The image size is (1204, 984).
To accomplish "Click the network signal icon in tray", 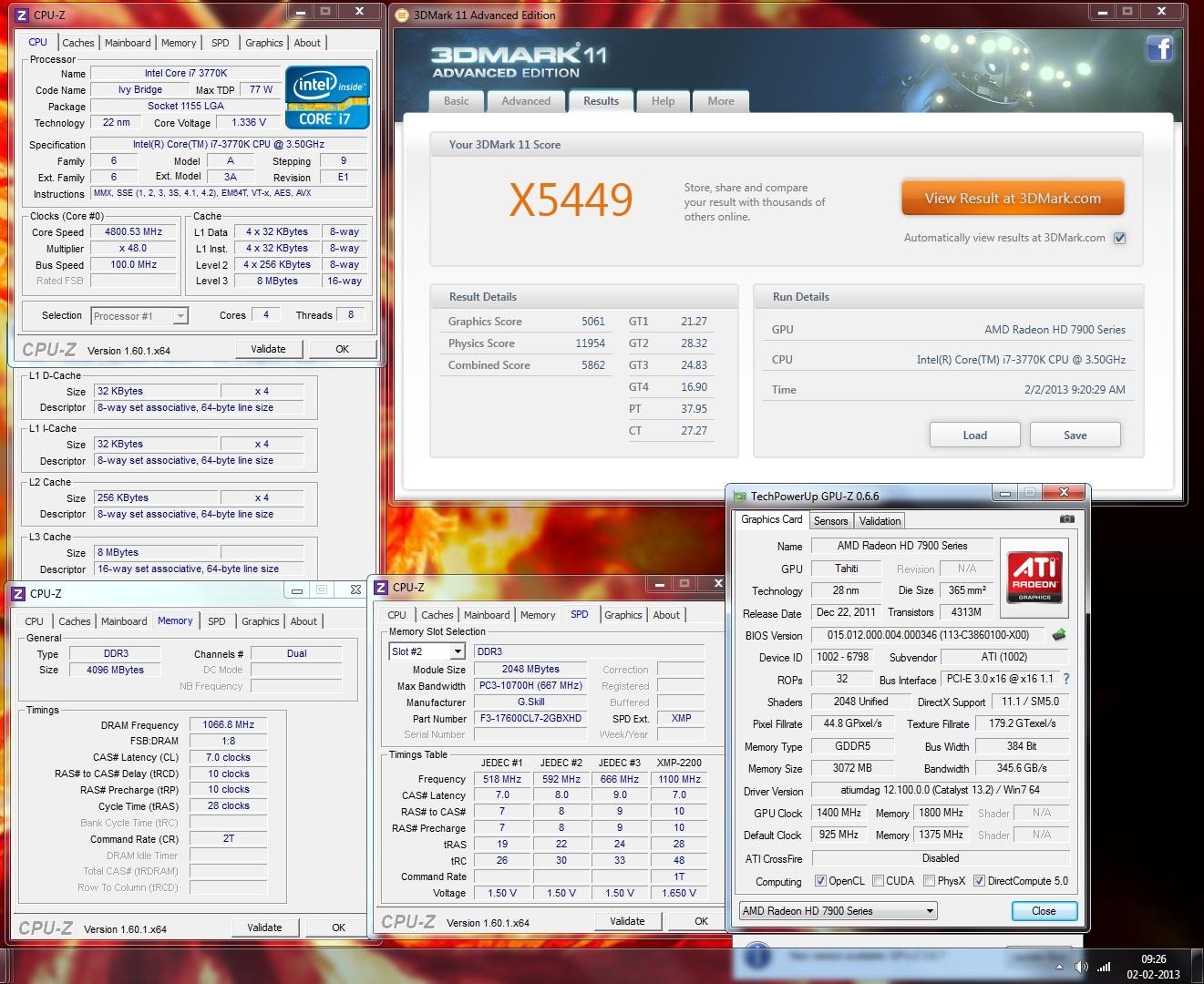I will click(1103, 967).
